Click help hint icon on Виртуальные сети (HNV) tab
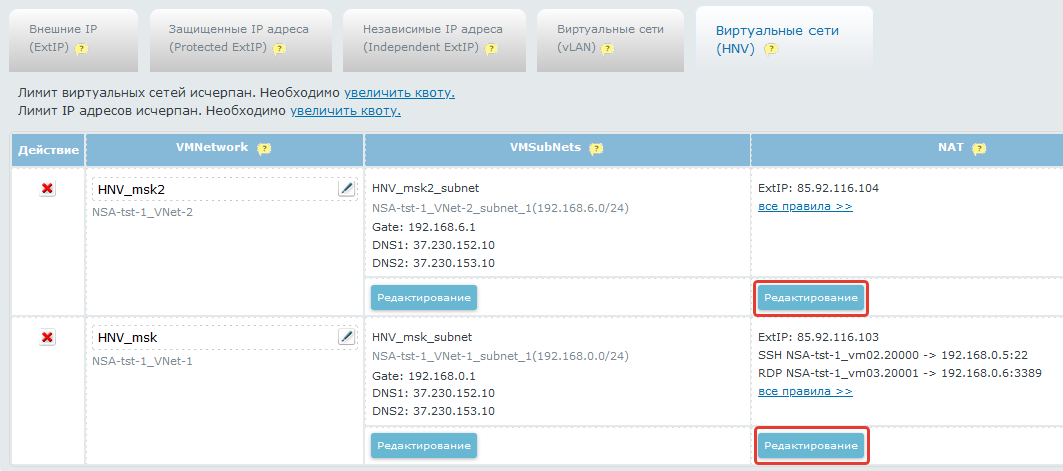The width and height of the screenshot is (1063, 471). coord(771,49)
